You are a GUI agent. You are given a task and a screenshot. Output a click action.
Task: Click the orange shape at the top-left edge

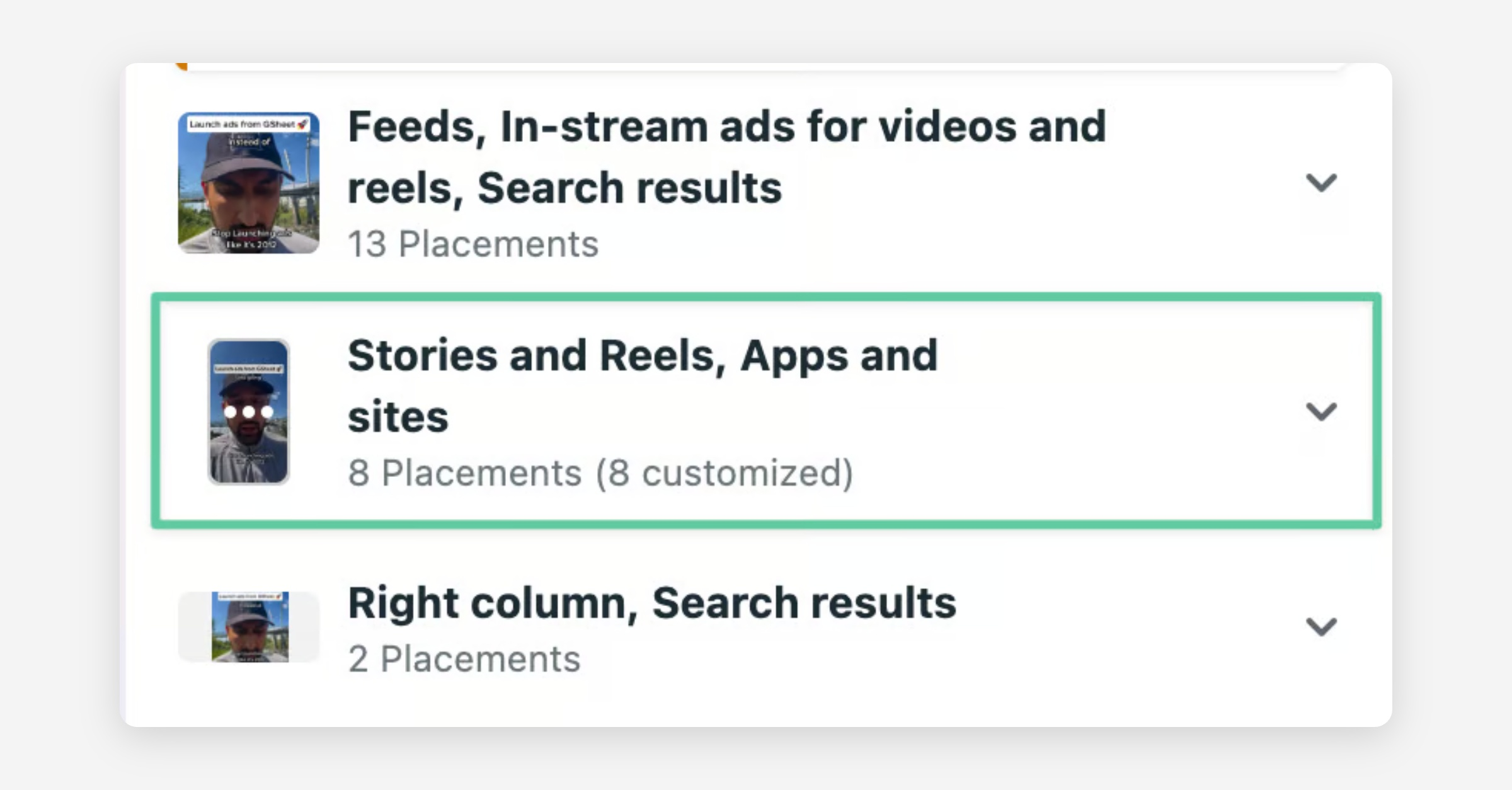coord(181,66)
